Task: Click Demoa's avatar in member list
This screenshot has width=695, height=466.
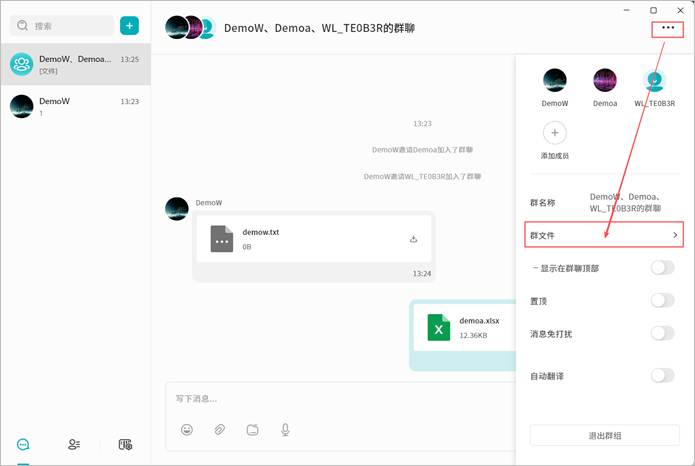Action: tap(605, 81)
